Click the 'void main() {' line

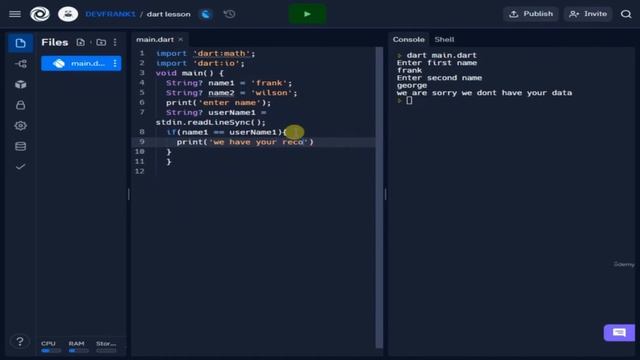(190, 73)
